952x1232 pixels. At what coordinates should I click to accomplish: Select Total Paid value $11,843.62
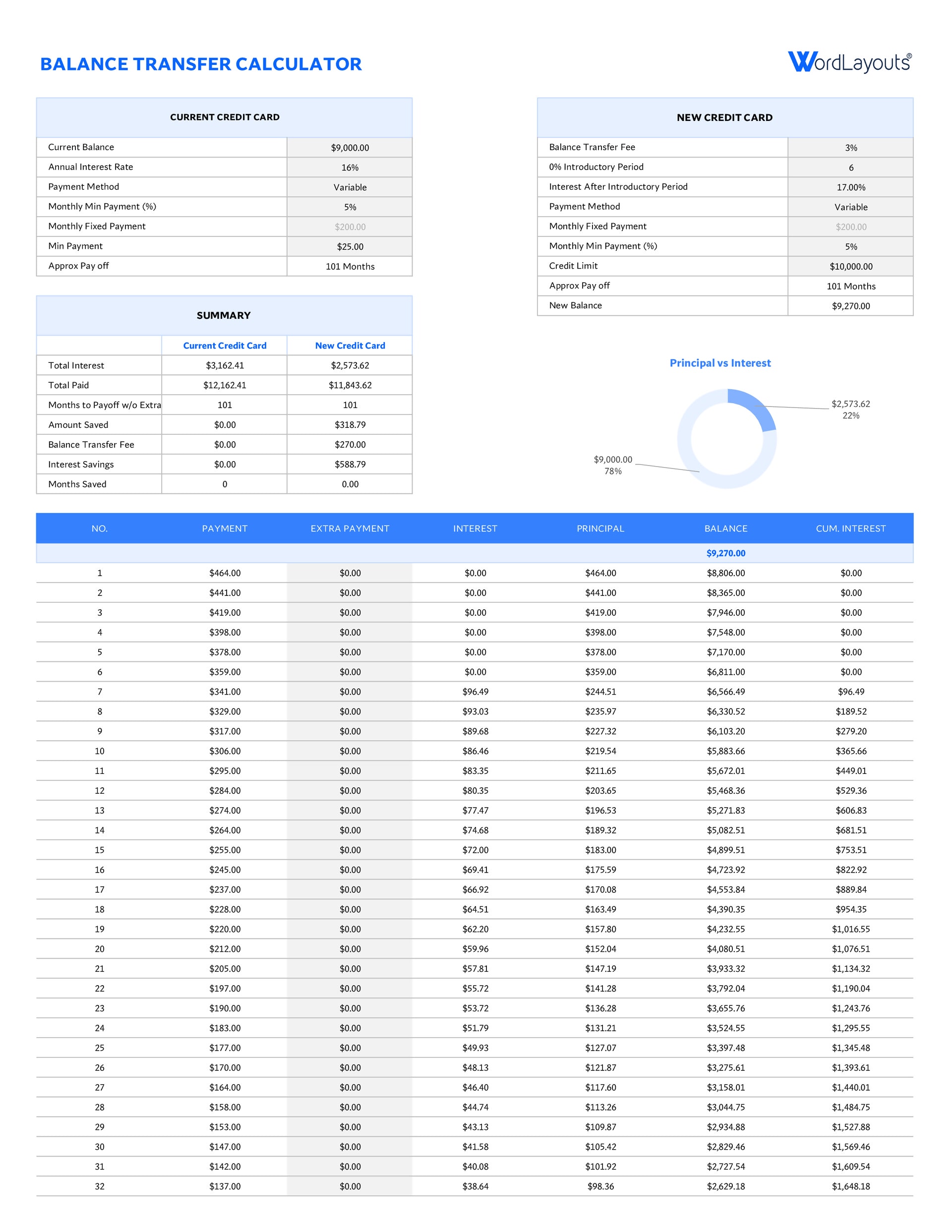click(x=350, y=385)
